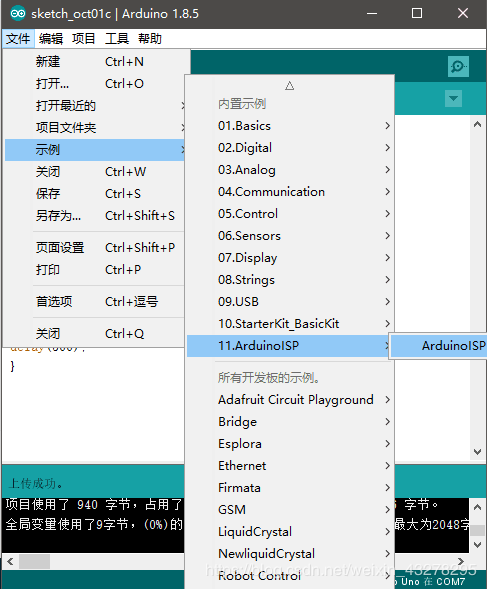Close the Arduino window

point(463,14)
